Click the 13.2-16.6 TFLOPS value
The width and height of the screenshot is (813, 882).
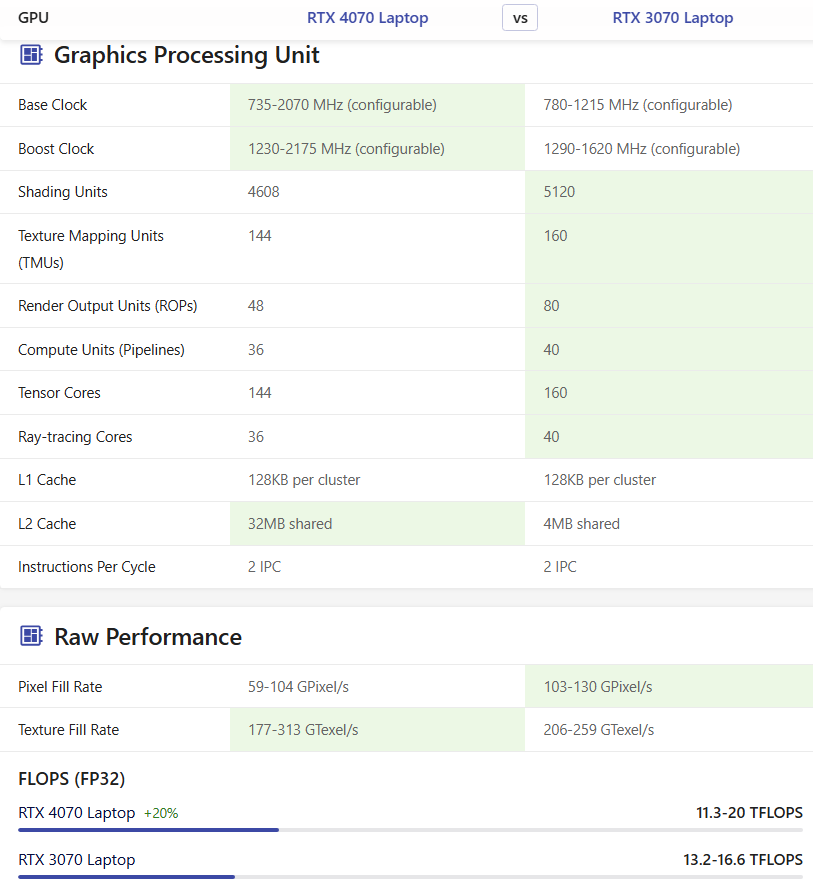[743, 860]
